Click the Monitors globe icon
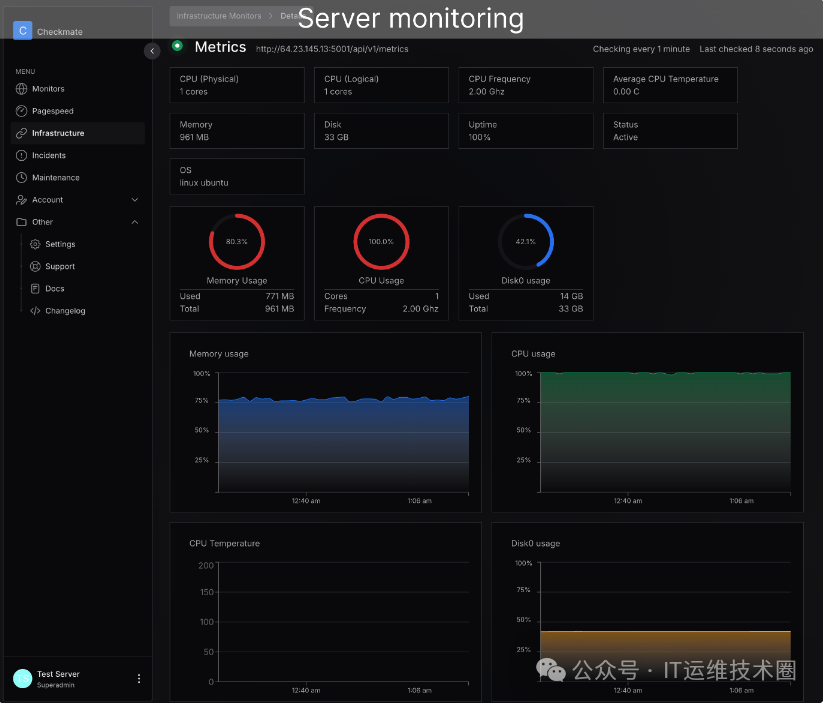 click(22, 89)
